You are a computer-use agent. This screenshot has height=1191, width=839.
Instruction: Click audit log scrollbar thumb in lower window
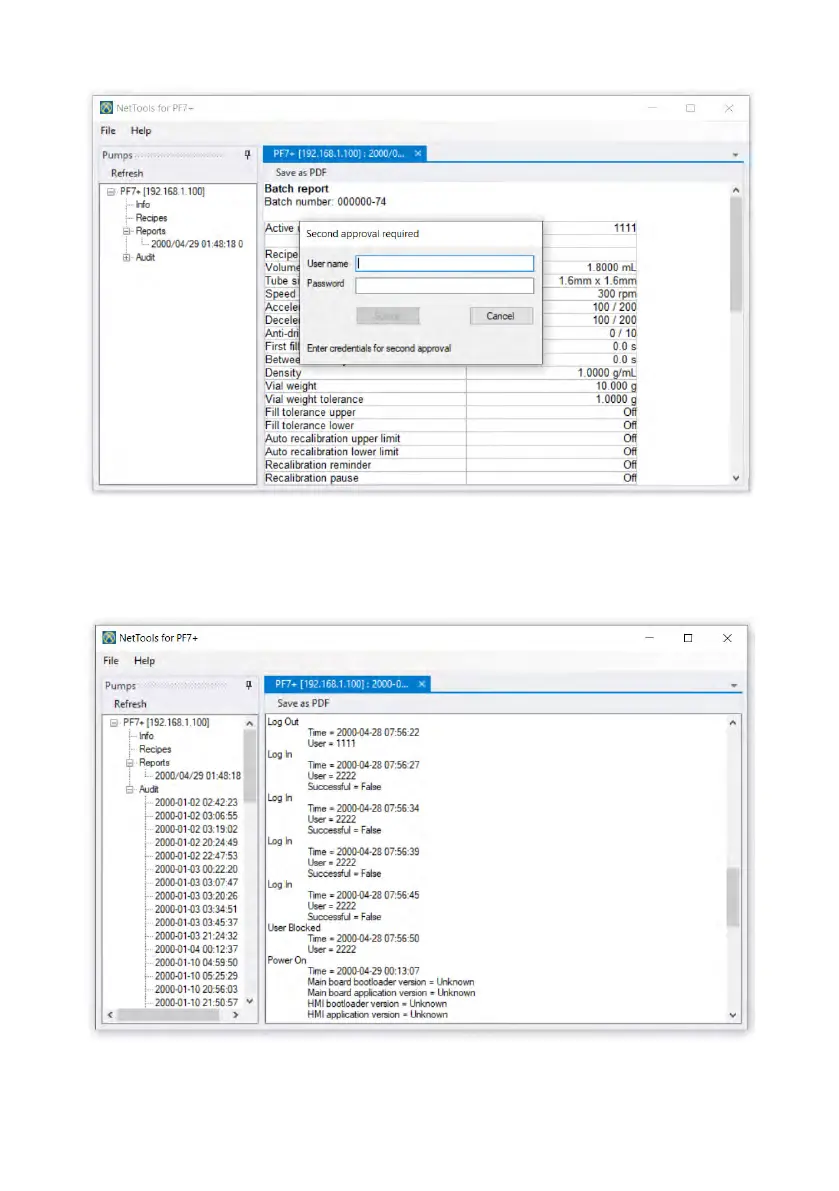point(733,897)
